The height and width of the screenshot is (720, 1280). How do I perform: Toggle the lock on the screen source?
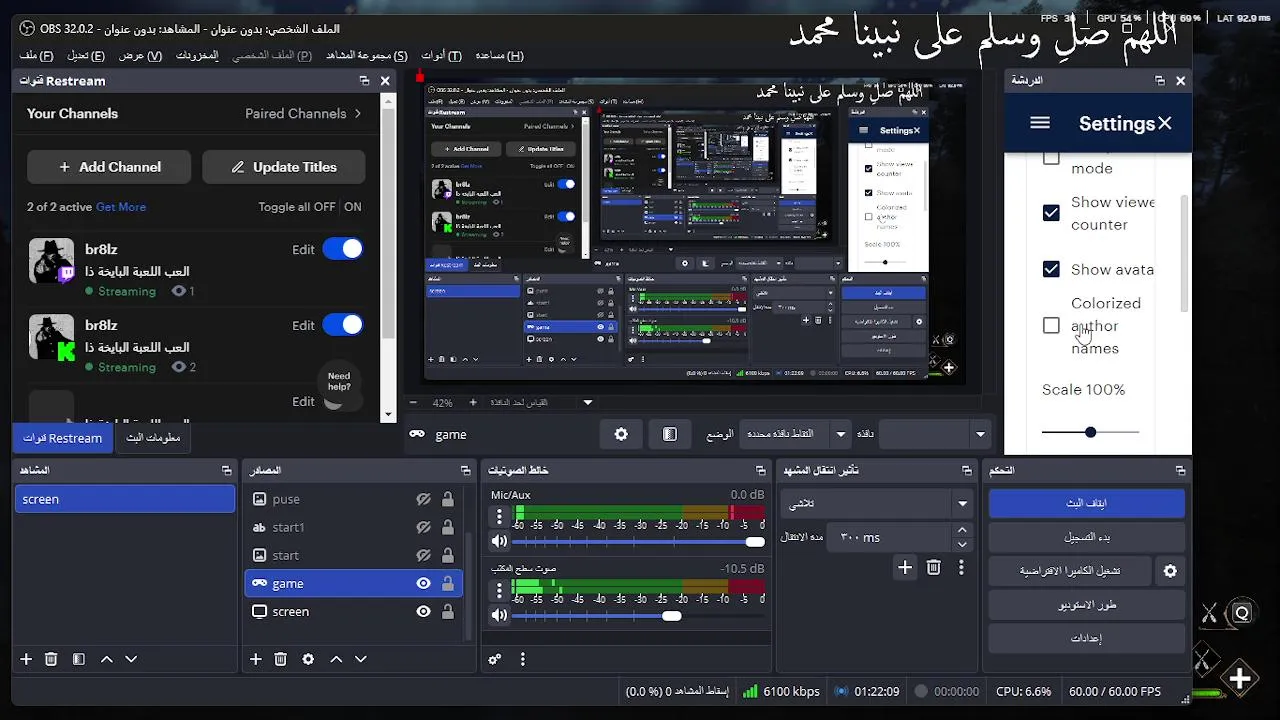tap(448, 611)
